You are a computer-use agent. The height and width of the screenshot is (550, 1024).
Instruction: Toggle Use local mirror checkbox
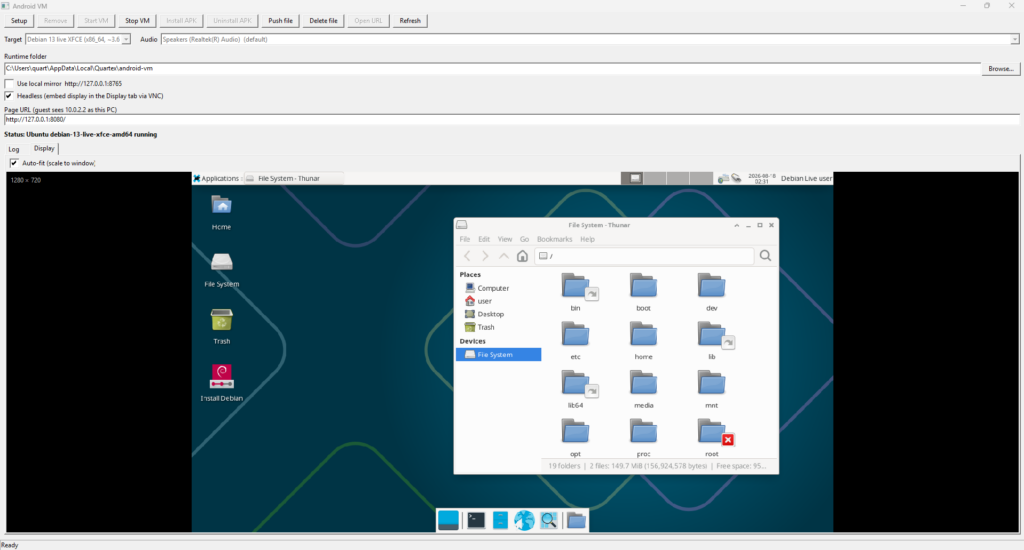tap(9, 84)
